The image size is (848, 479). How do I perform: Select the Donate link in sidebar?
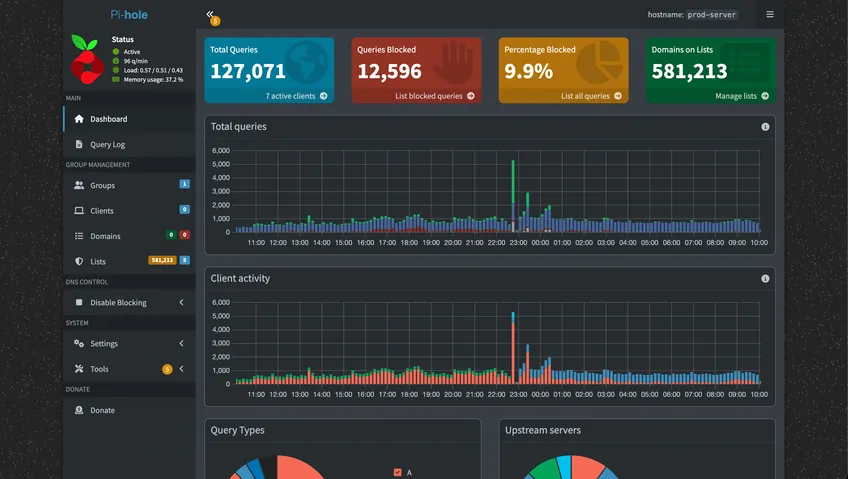click(x=129, y=410)
